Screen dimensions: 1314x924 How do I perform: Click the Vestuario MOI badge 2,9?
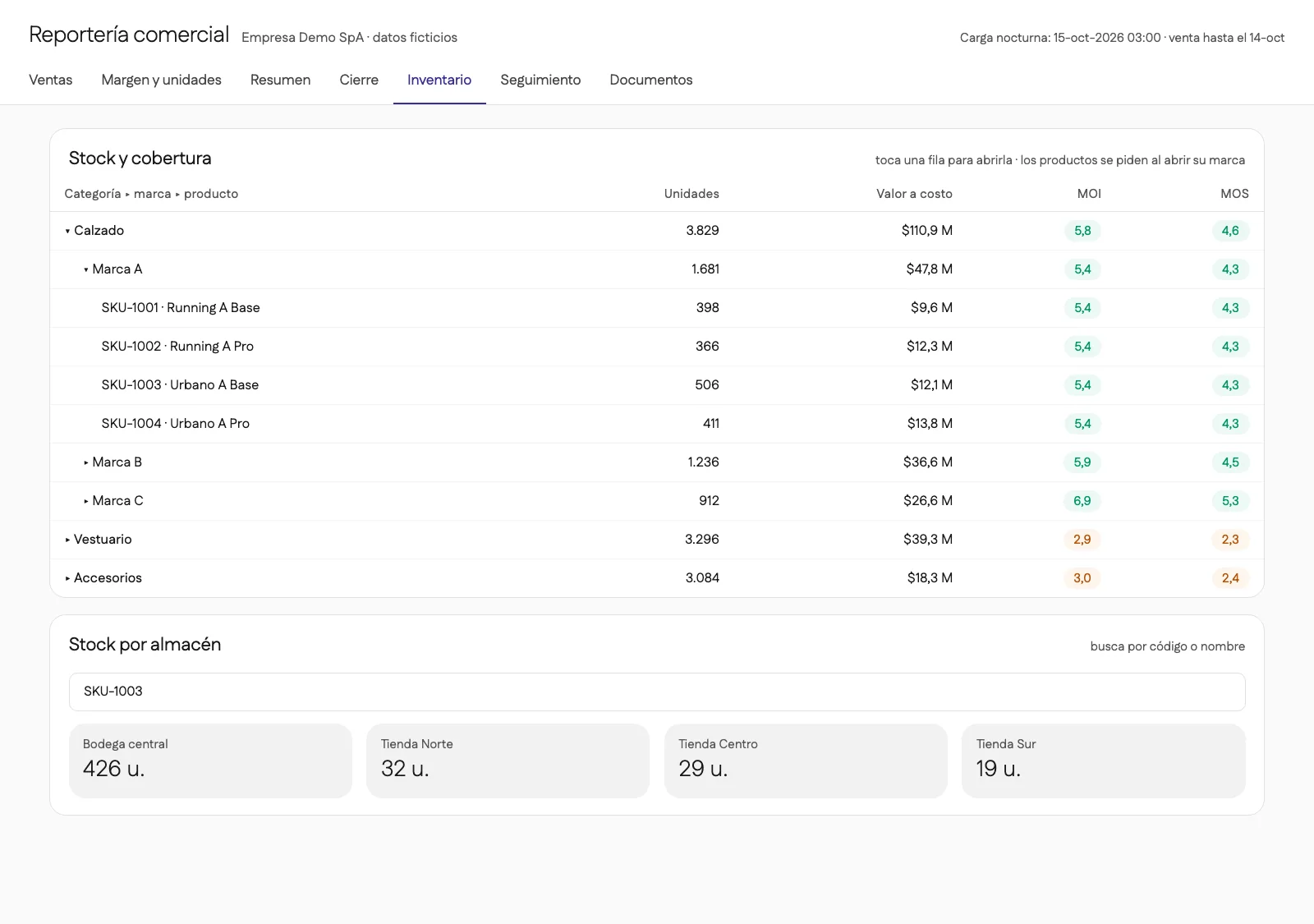tap(1082, 540)
